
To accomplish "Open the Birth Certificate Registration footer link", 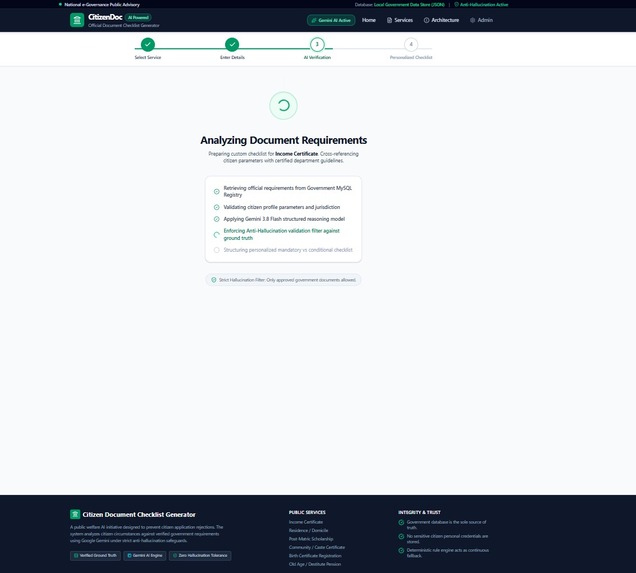I will coord(315,556).
